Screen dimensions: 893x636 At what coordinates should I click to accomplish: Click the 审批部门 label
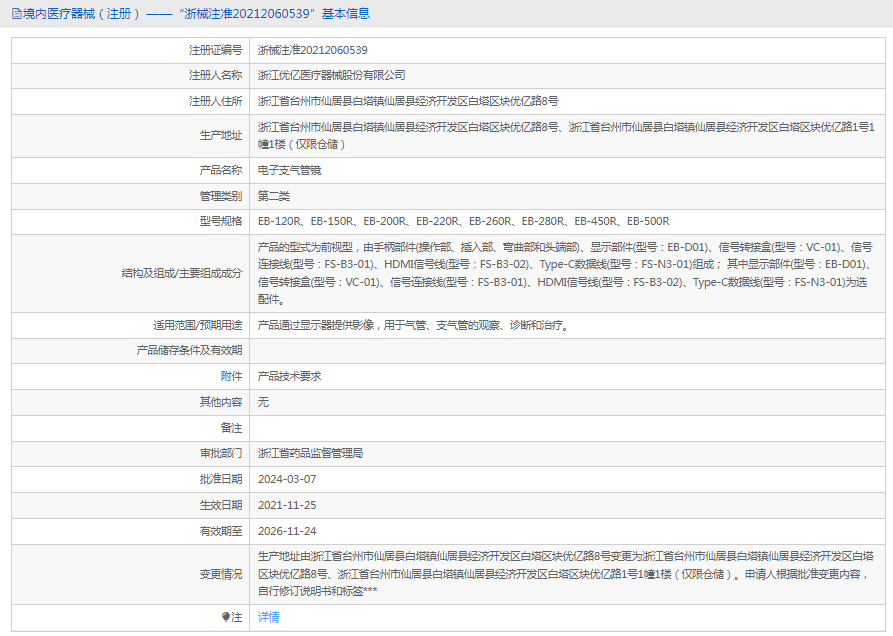[x=220, y=453]
